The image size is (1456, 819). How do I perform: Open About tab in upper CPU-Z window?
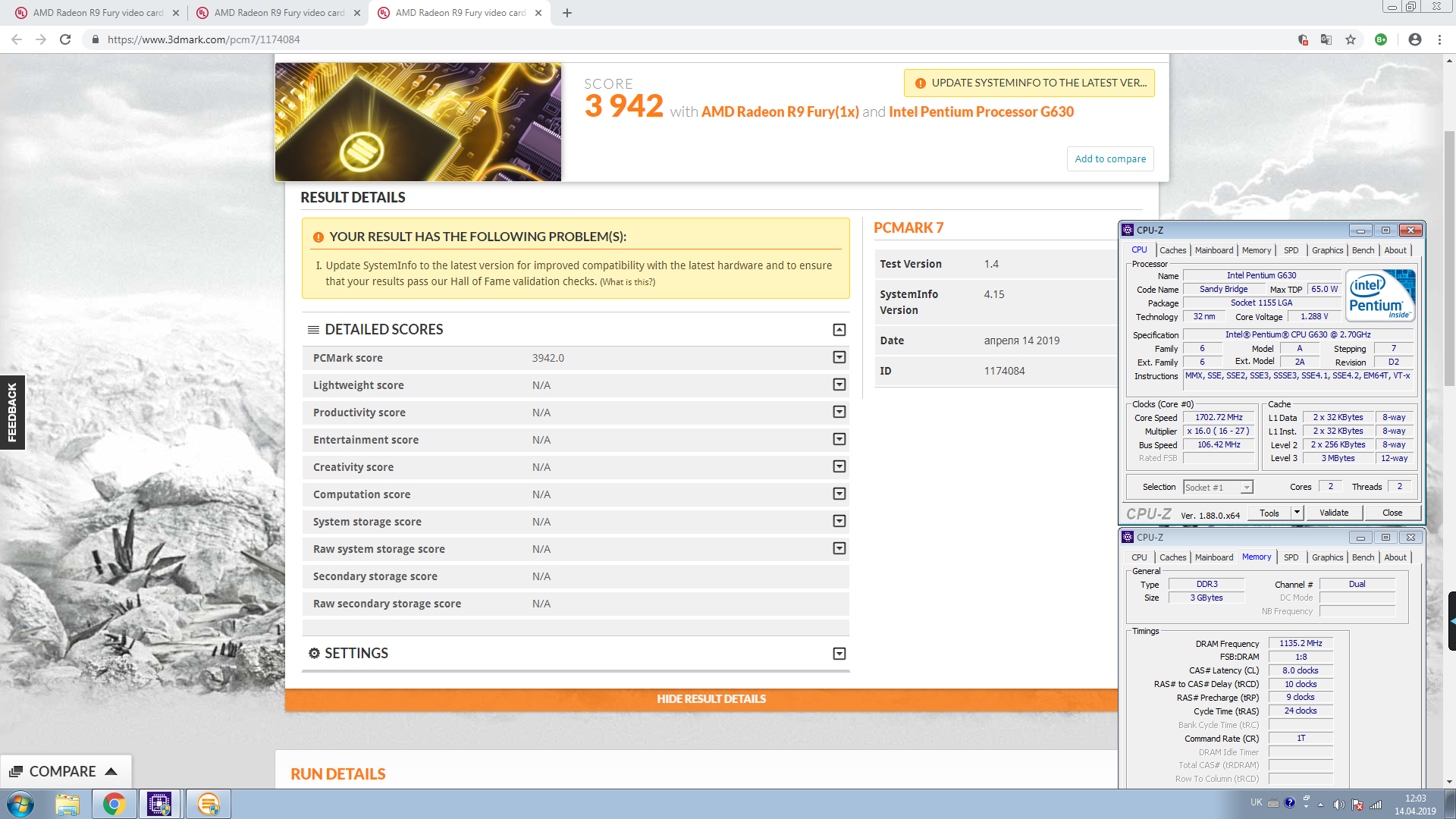(1395, 250)
